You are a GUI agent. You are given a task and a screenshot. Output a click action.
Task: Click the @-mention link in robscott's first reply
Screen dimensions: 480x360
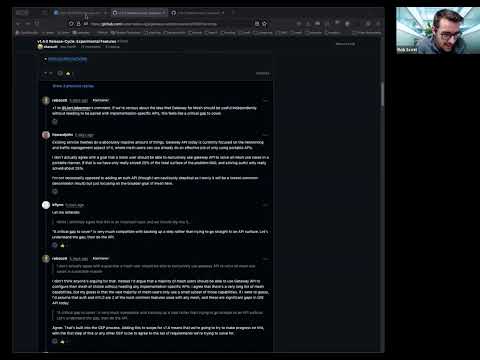pos(76,108)
